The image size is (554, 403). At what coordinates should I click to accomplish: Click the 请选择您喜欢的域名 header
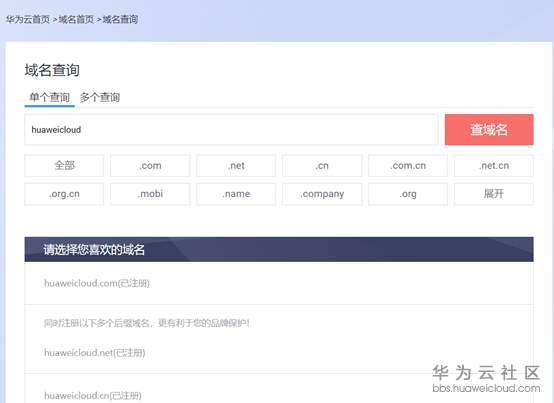(x=279, y=249)
